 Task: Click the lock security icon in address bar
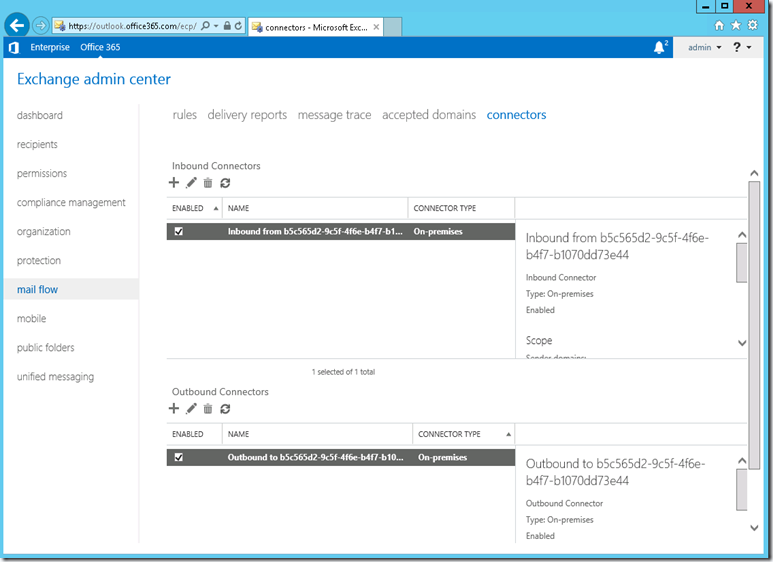click(227, 26)
